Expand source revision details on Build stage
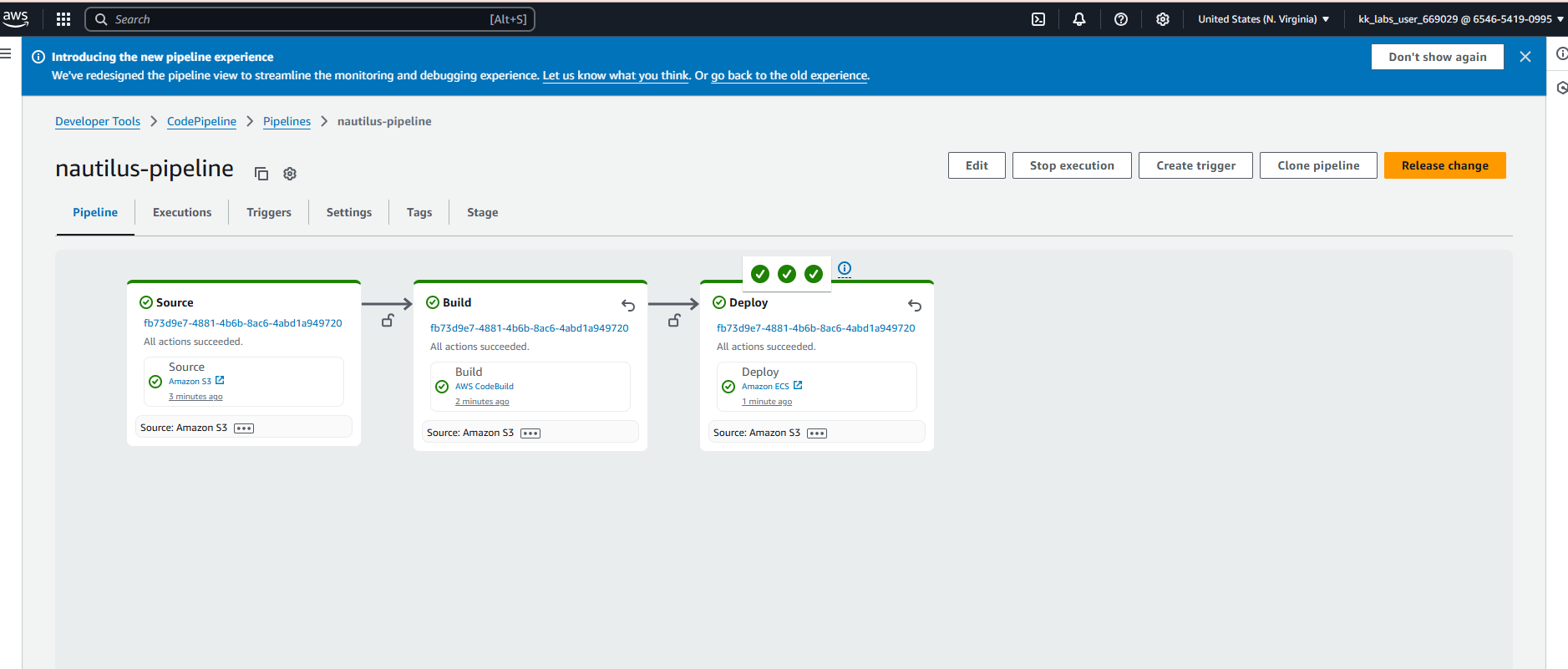This screenshot has width=1568, height=669. [x=530, y=433]
